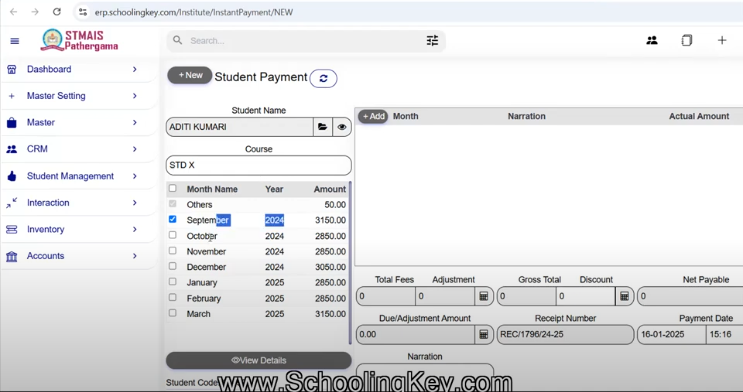Click the plus icon in header
This screenshot has height=392, width=743.
coord(722,40)
